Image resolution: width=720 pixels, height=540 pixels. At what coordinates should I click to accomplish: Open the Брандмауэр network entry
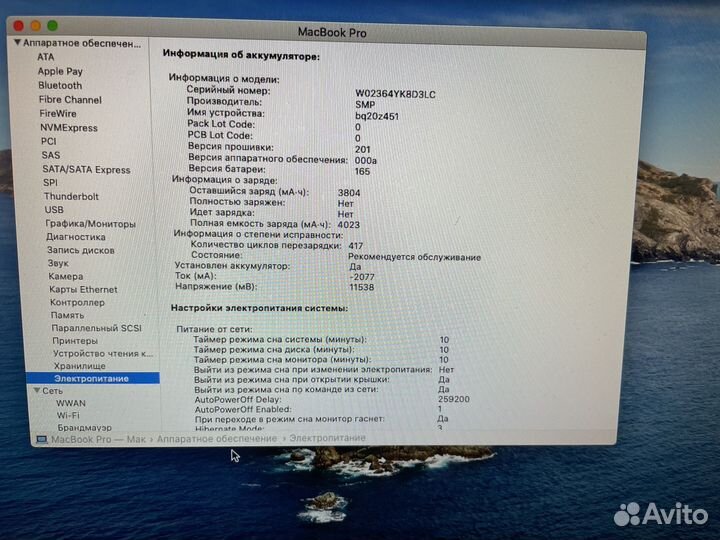(84, 428)
